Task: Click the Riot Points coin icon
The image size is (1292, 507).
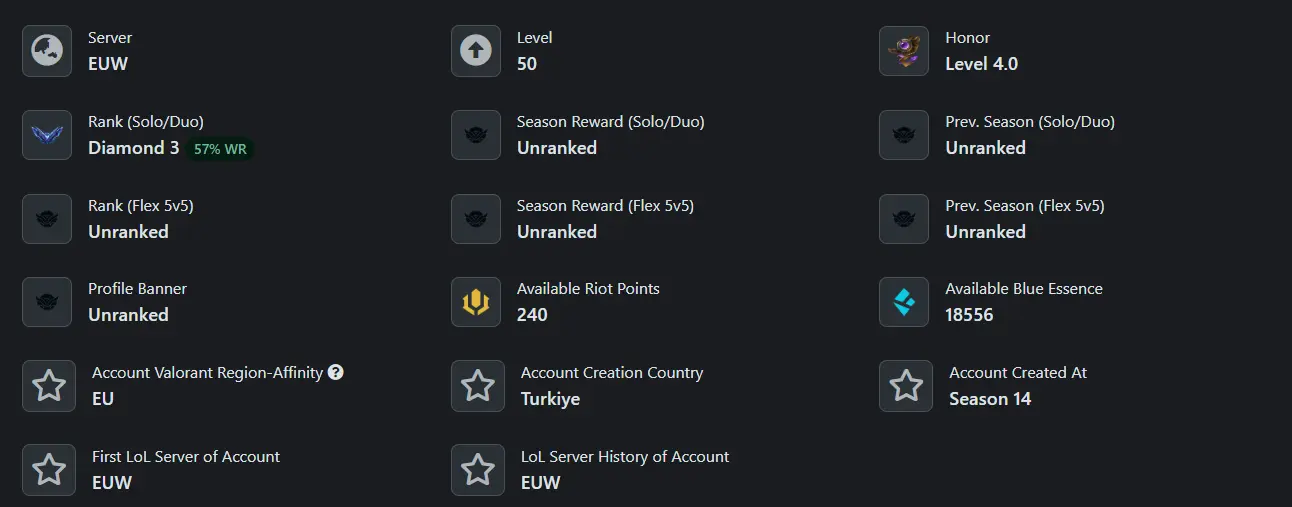Action: coord(476,302)
